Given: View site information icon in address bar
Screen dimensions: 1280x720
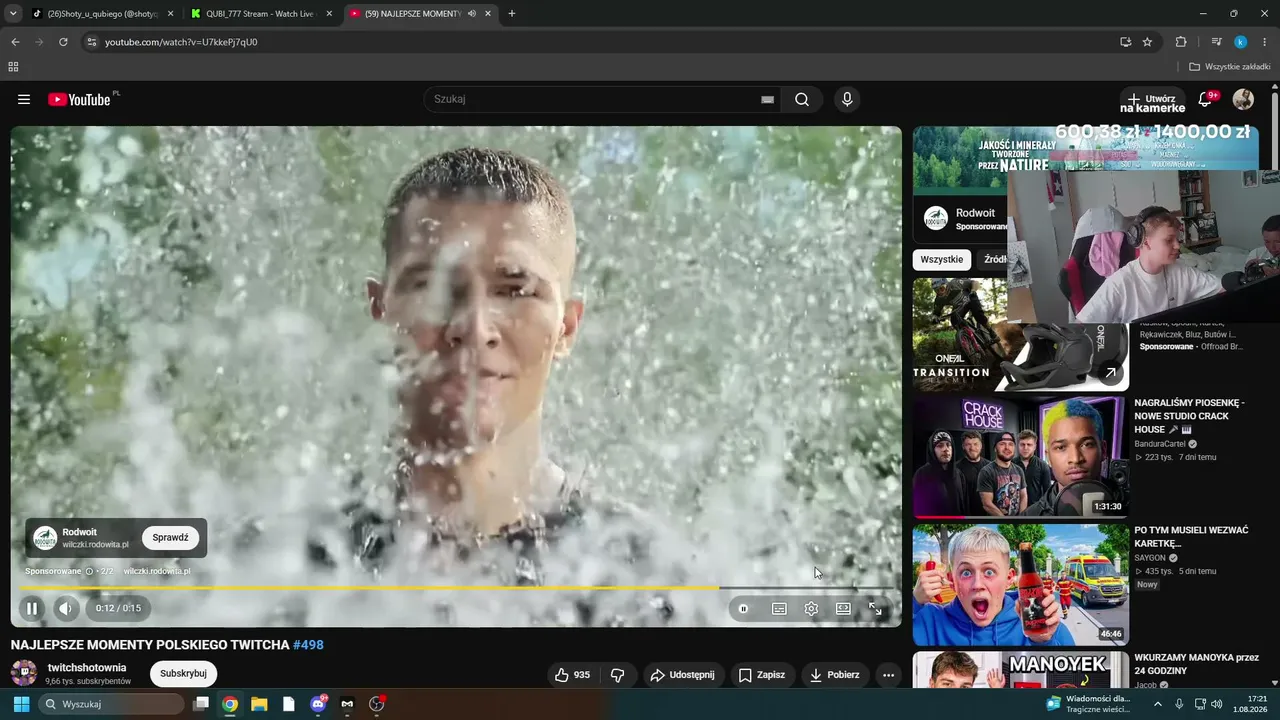Looking at the screenshot, I should click(91, 42).
